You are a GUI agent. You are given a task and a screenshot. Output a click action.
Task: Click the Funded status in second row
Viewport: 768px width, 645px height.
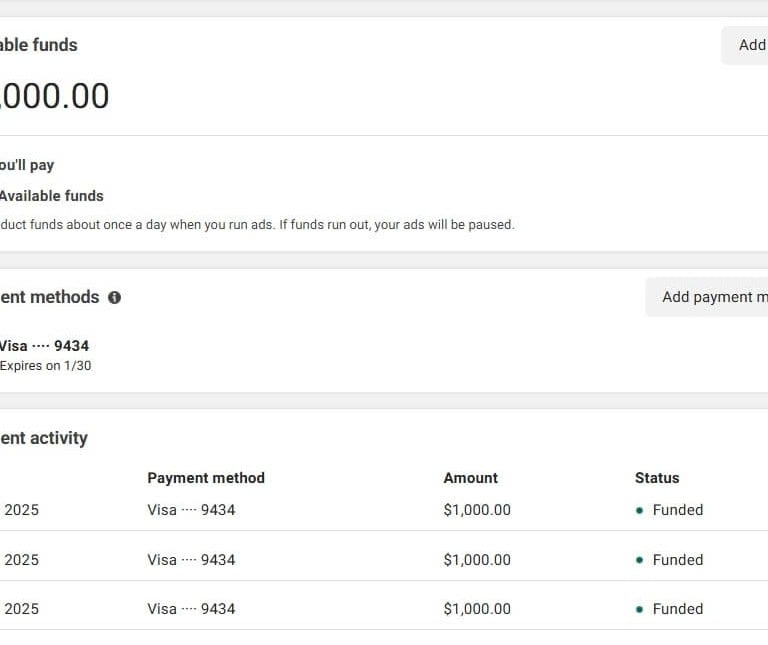tap(677, 560)
